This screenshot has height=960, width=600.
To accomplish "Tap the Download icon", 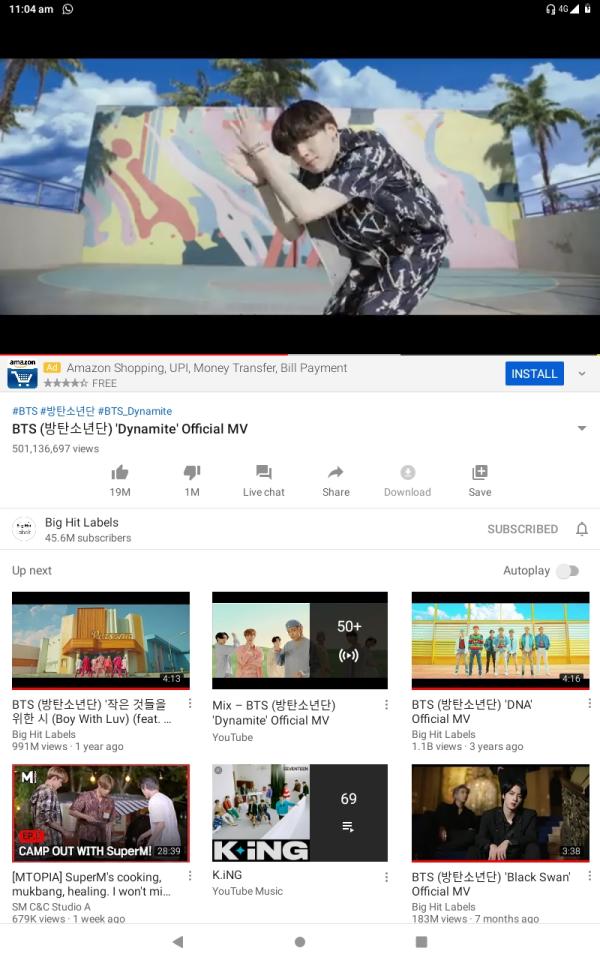I will (x=408, y=472).
